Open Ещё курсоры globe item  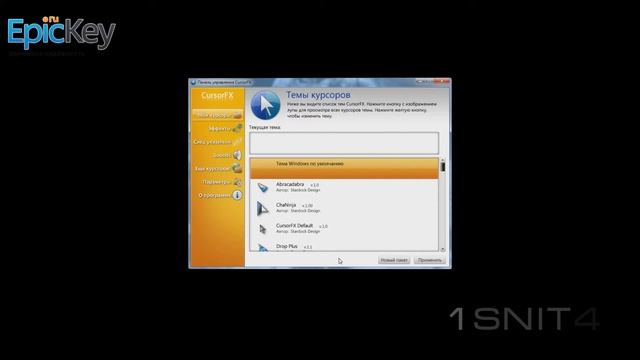click(218, 169)
